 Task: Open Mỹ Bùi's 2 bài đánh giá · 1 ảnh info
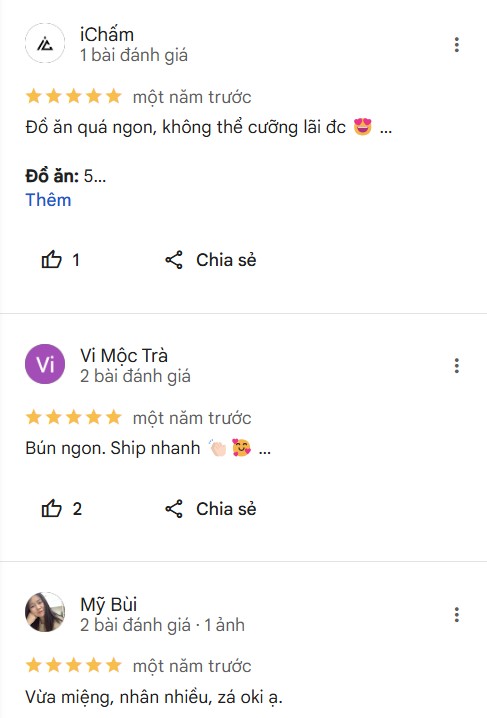162,625
